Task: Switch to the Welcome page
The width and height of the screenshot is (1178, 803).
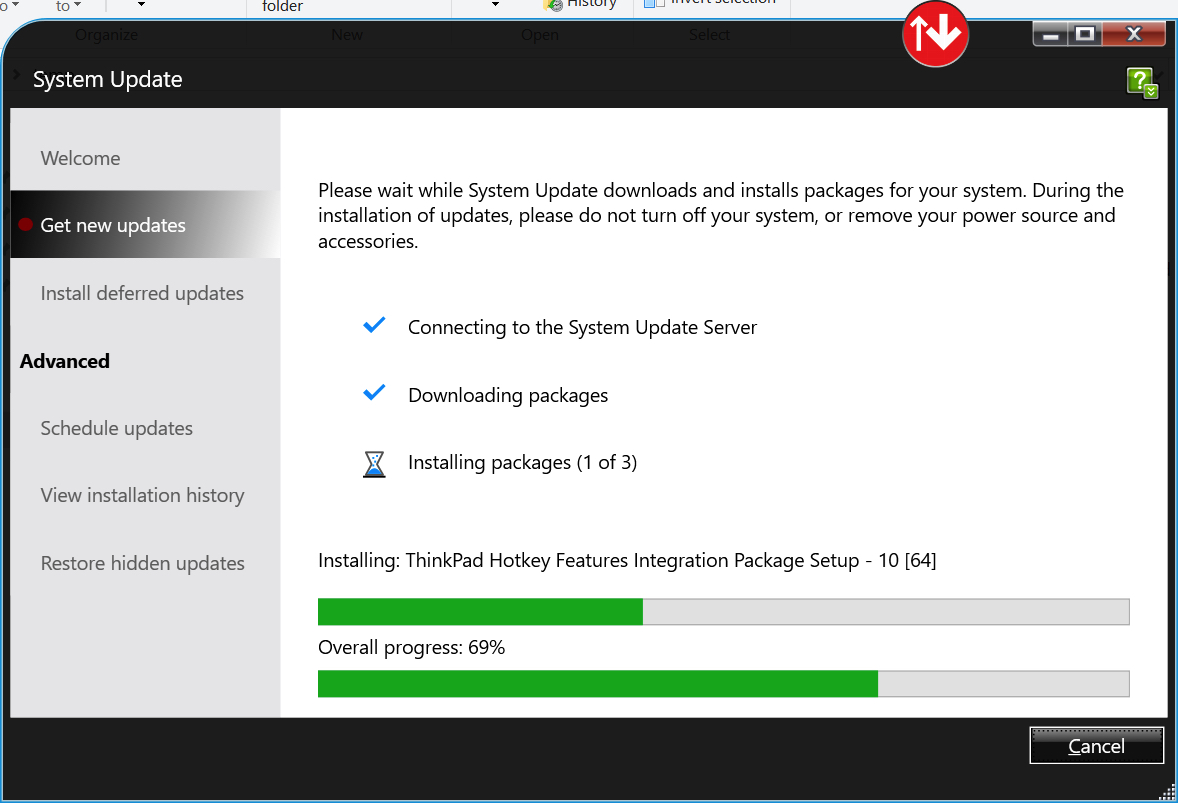Action: [x=79, y=158]
